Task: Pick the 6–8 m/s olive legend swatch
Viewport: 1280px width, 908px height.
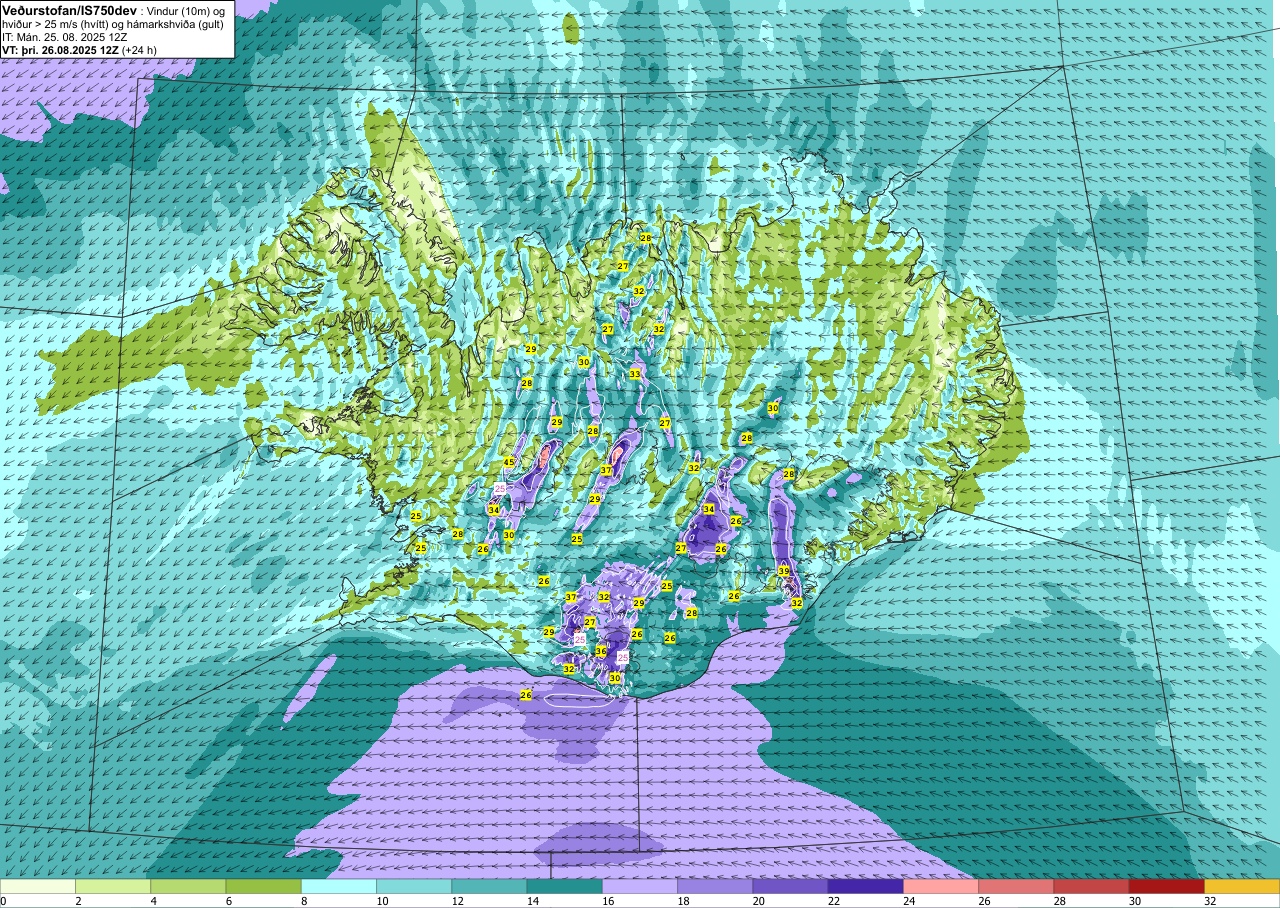Action: 263,886
